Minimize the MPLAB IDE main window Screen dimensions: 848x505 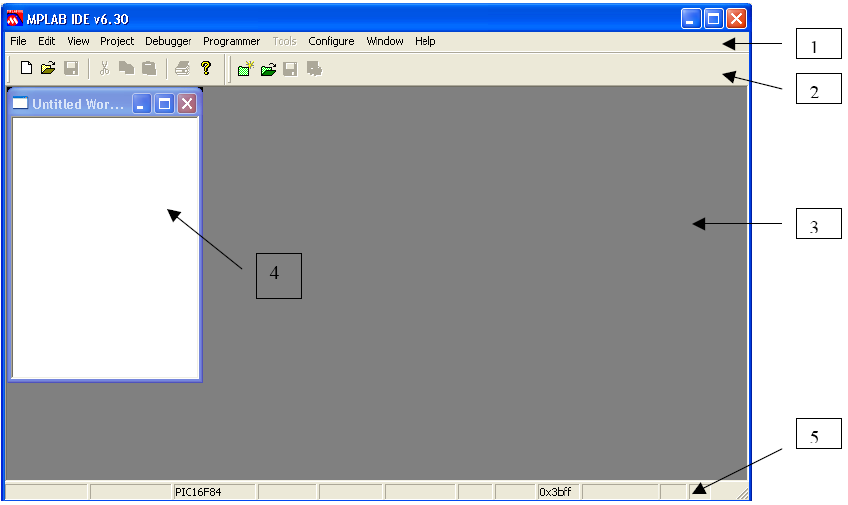(x=691, y=19)
